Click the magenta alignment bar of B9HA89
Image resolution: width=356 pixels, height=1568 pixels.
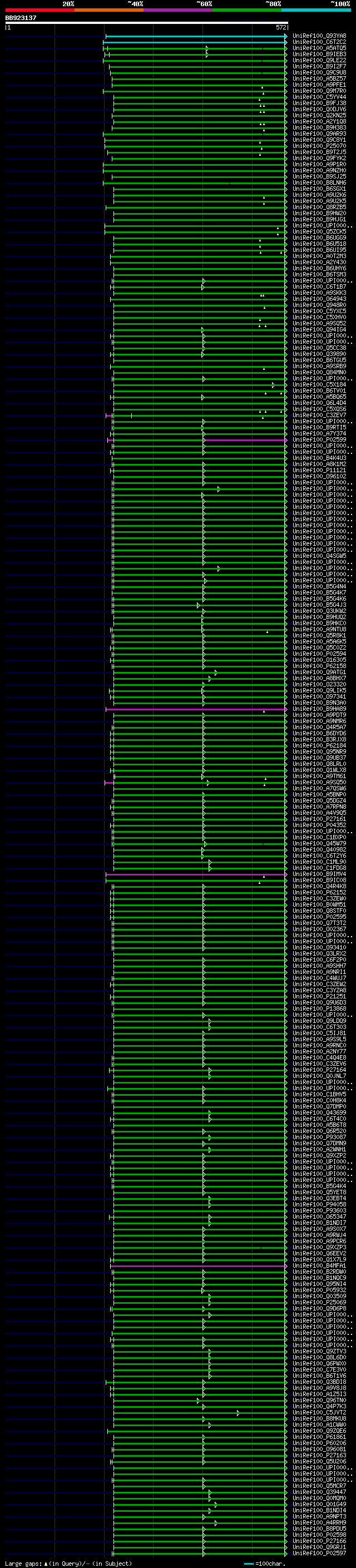coord(196,709)
